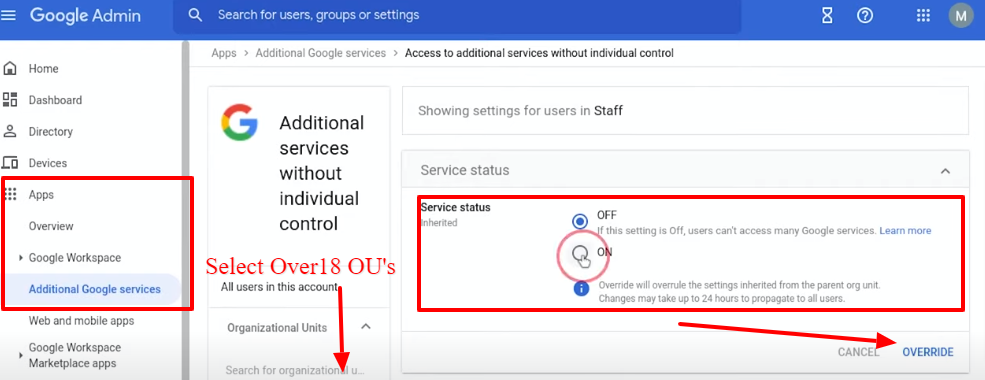Screen dimensions: 985x380
Task: Select Additional Google services in sidebar
Action: 95,289
